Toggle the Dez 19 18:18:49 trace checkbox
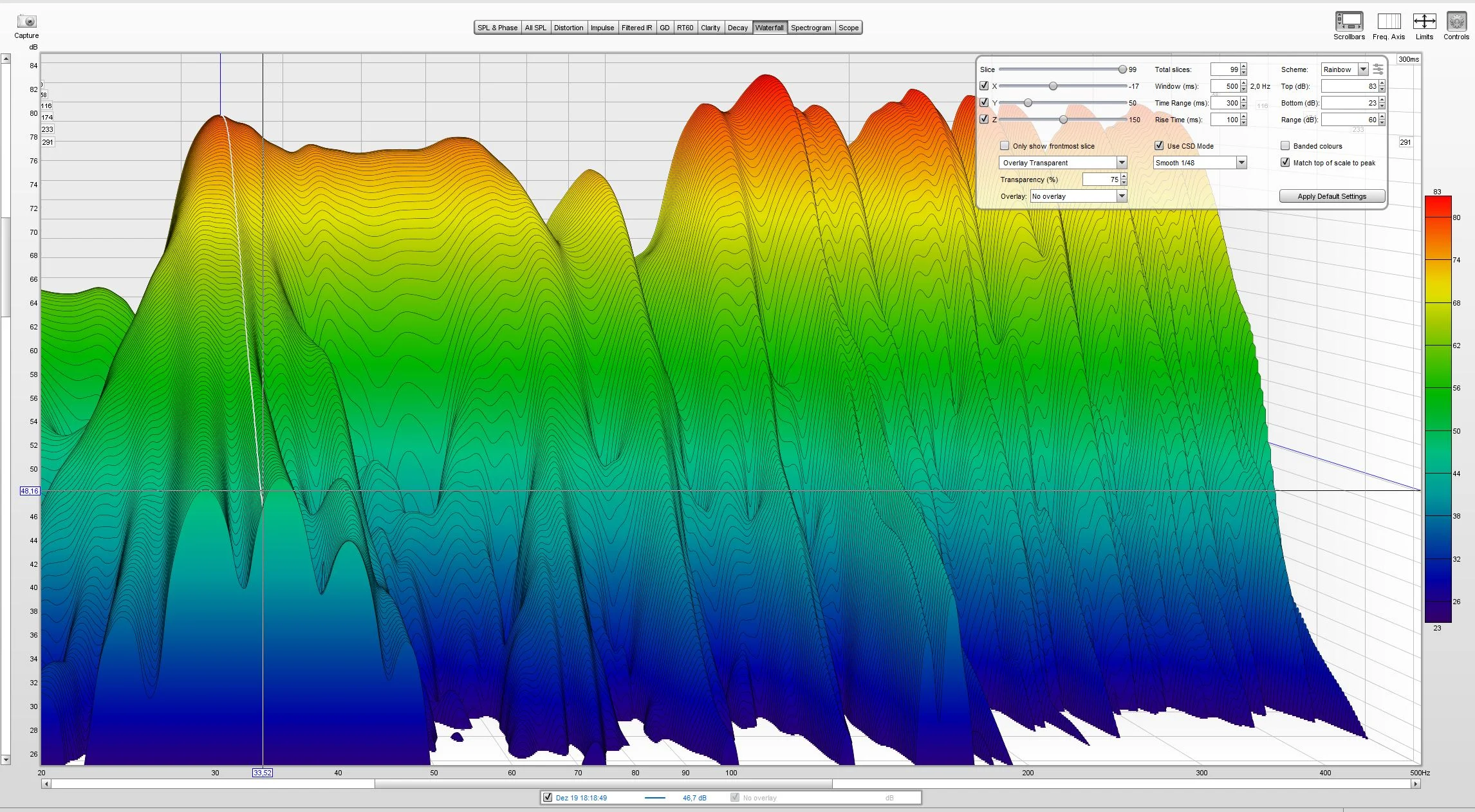 548,798
